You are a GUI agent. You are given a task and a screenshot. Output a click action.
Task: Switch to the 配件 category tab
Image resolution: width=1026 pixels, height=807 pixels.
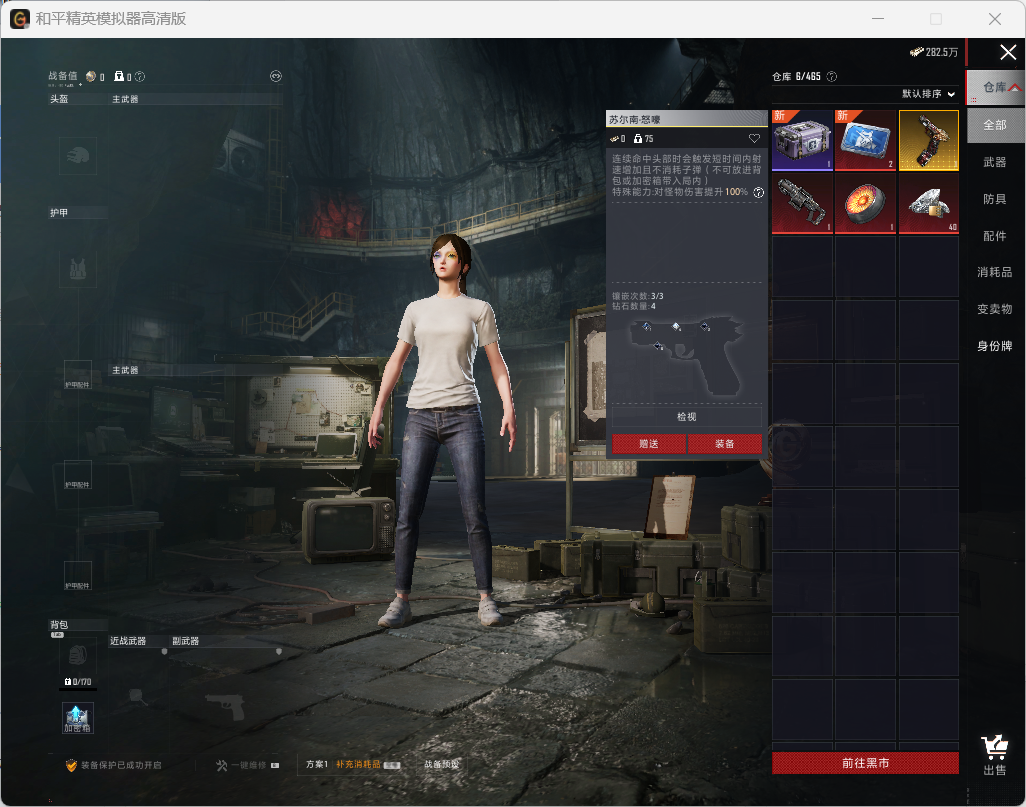pyautogui.click(x=995, y=236)
